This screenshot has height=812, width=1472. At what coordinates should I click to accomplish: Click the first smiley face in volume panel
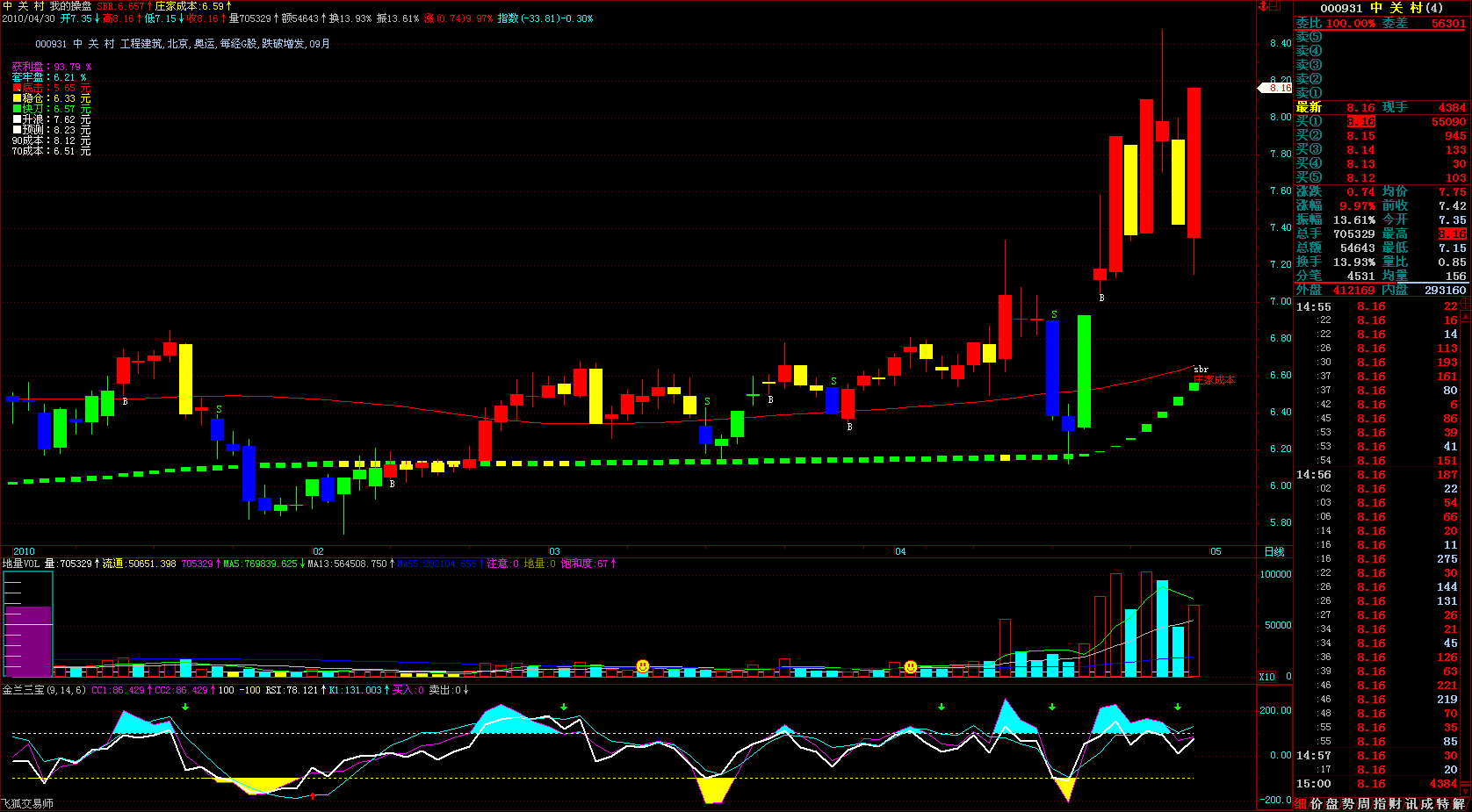click(x=643, y=666)
